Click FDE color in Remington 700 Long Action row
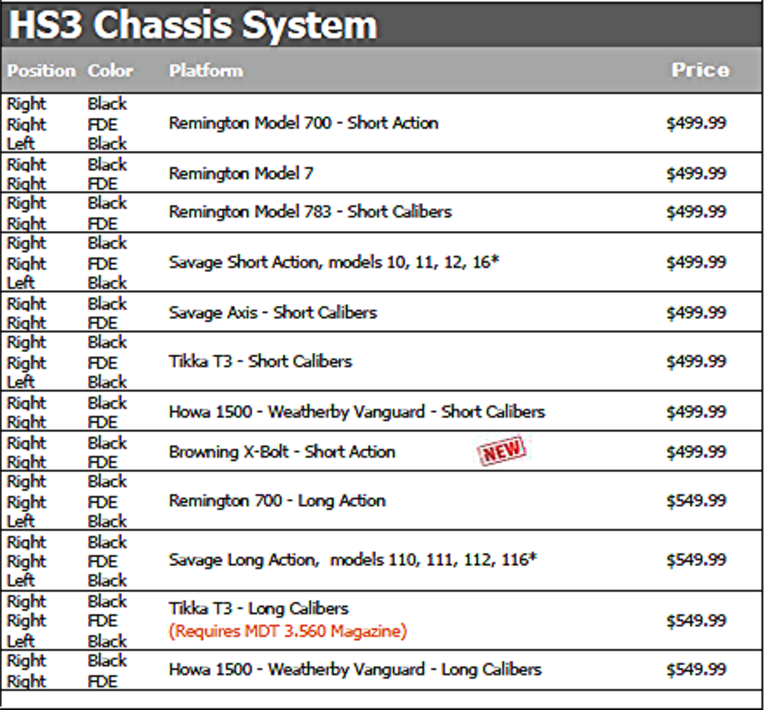 click(x=103, y=502)
